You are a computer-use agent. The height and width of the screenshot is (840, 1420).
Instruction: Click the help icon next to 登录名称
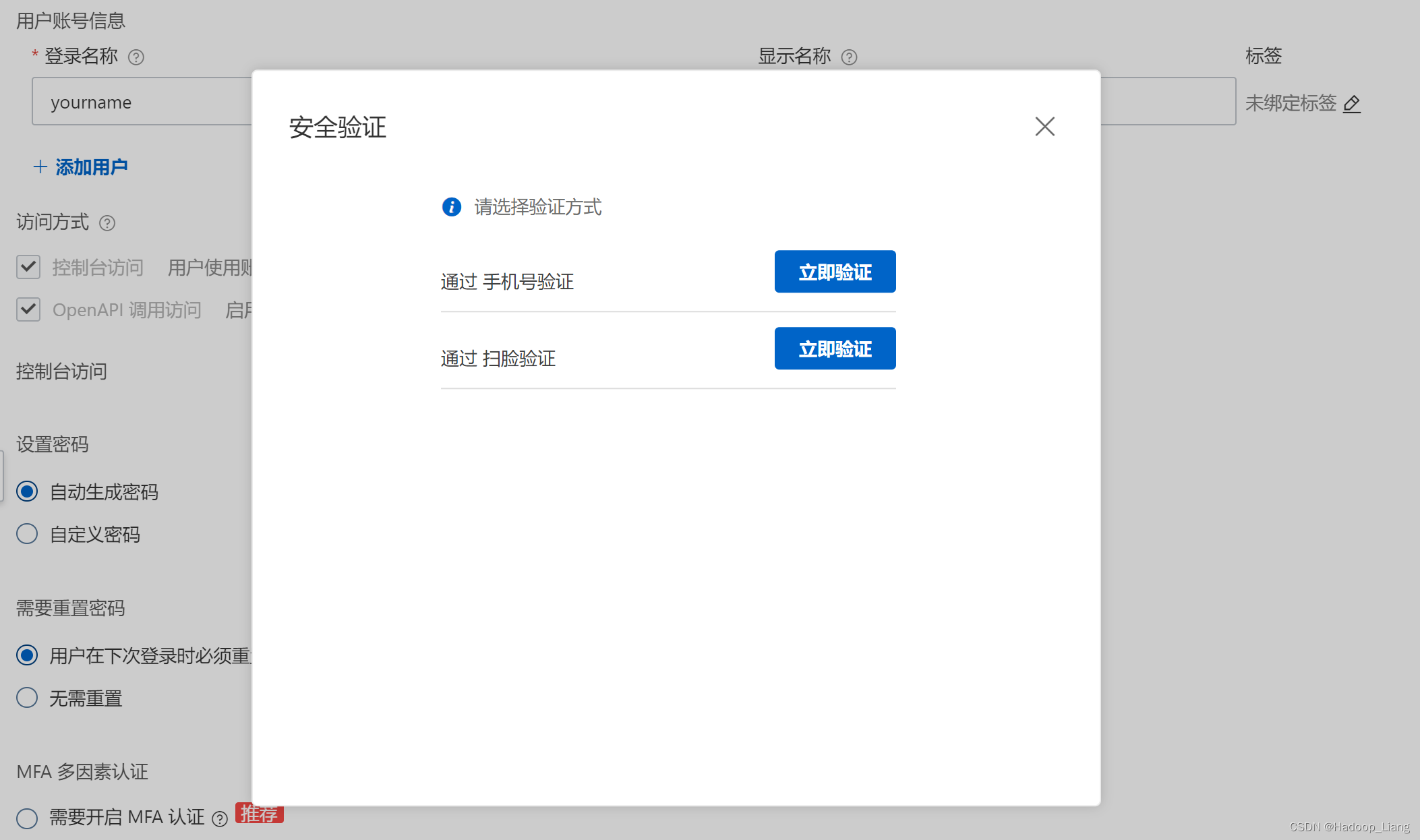[136, 57]
